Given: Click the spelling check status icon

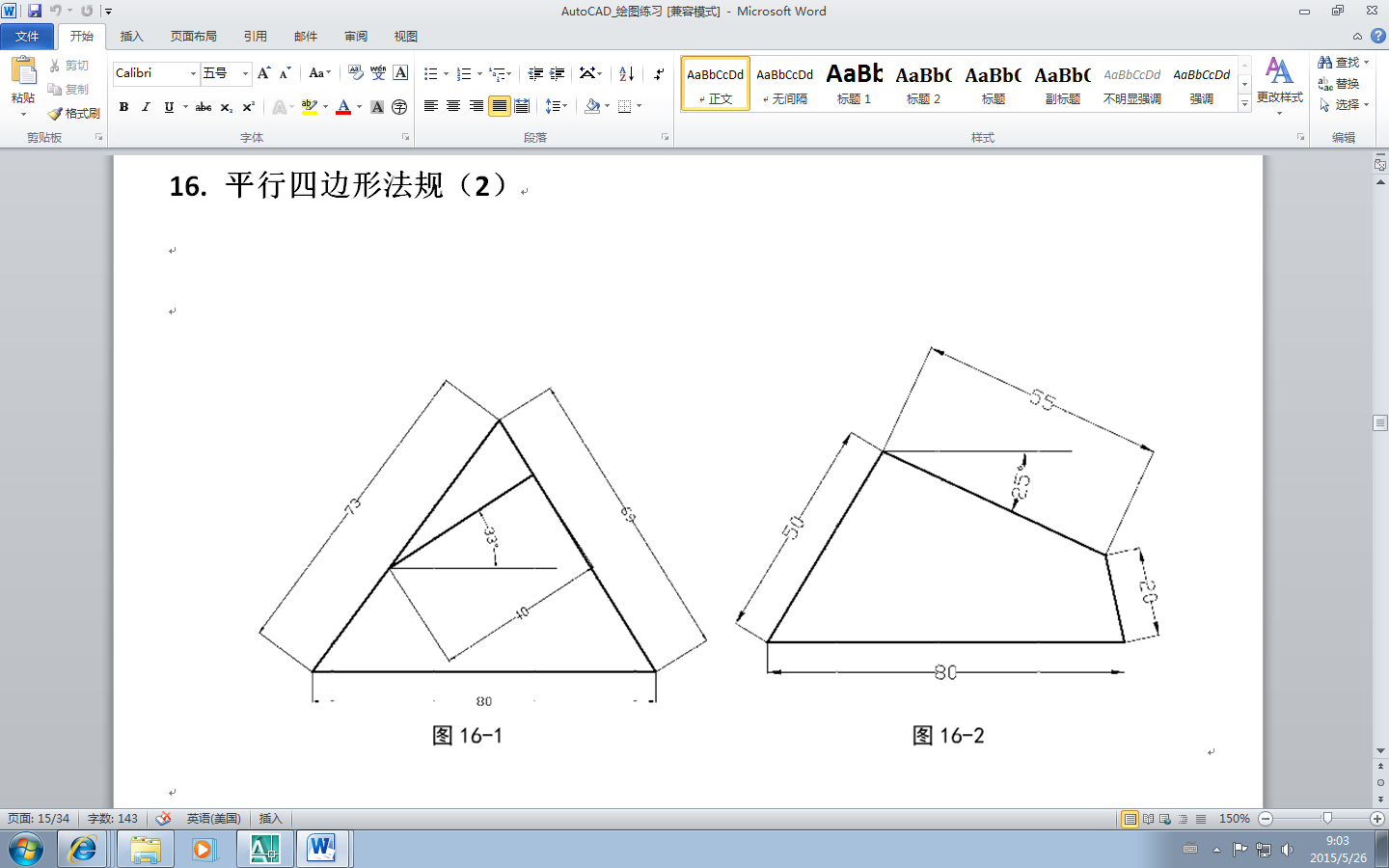Looking at the screenshot, I should (164, 818).
